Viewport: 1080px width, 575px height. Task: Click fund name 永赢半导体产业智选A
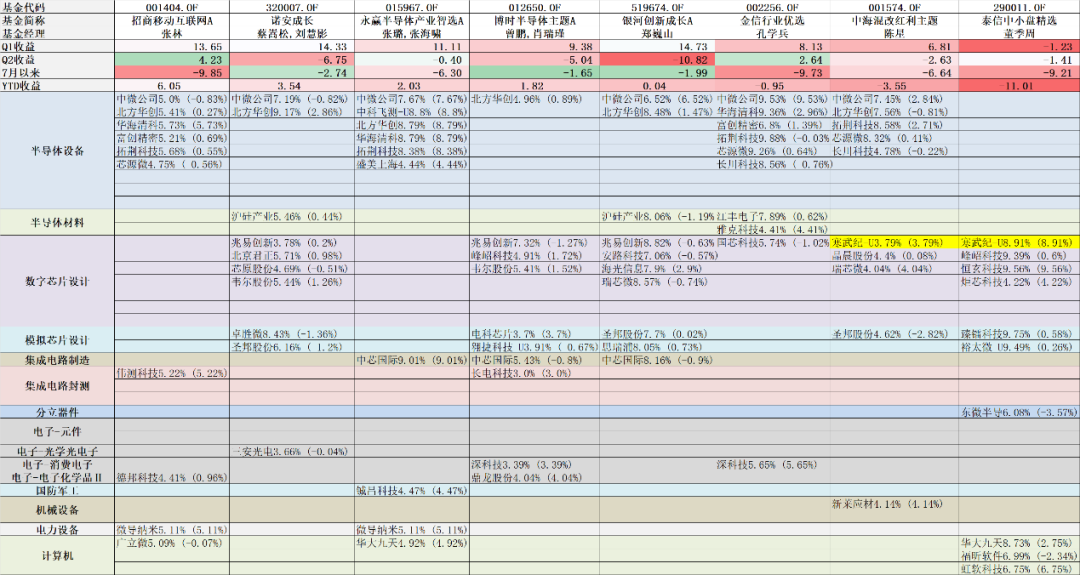point(411,21)
